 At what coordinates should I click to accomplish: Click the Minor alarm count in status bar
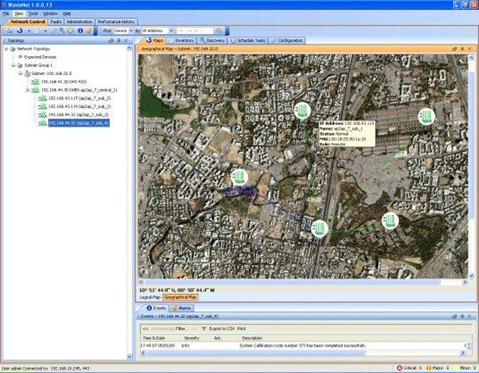(x=468, y=368)
